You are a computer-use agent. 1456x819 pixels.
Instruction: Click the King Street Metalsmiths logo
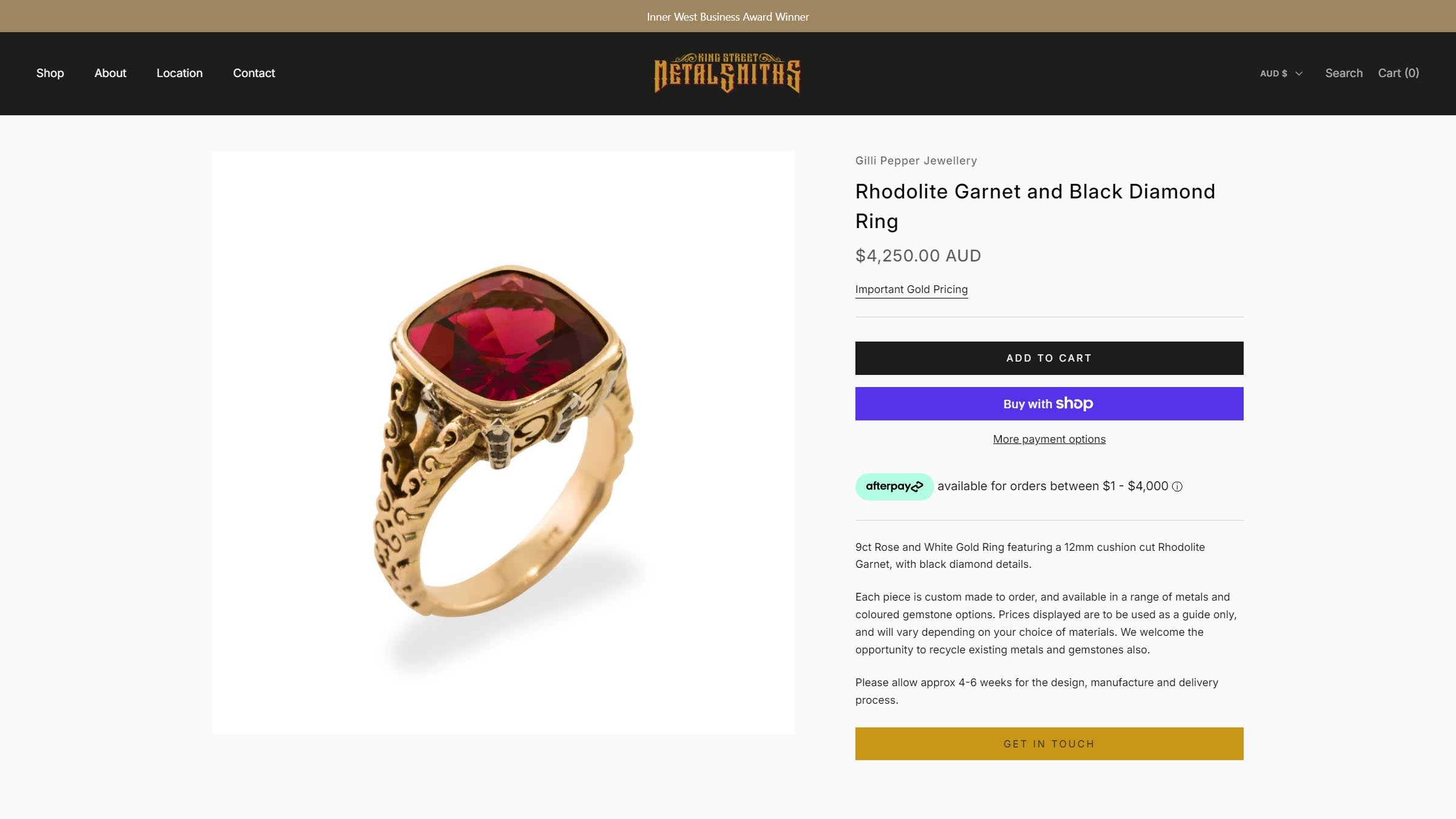727,73
